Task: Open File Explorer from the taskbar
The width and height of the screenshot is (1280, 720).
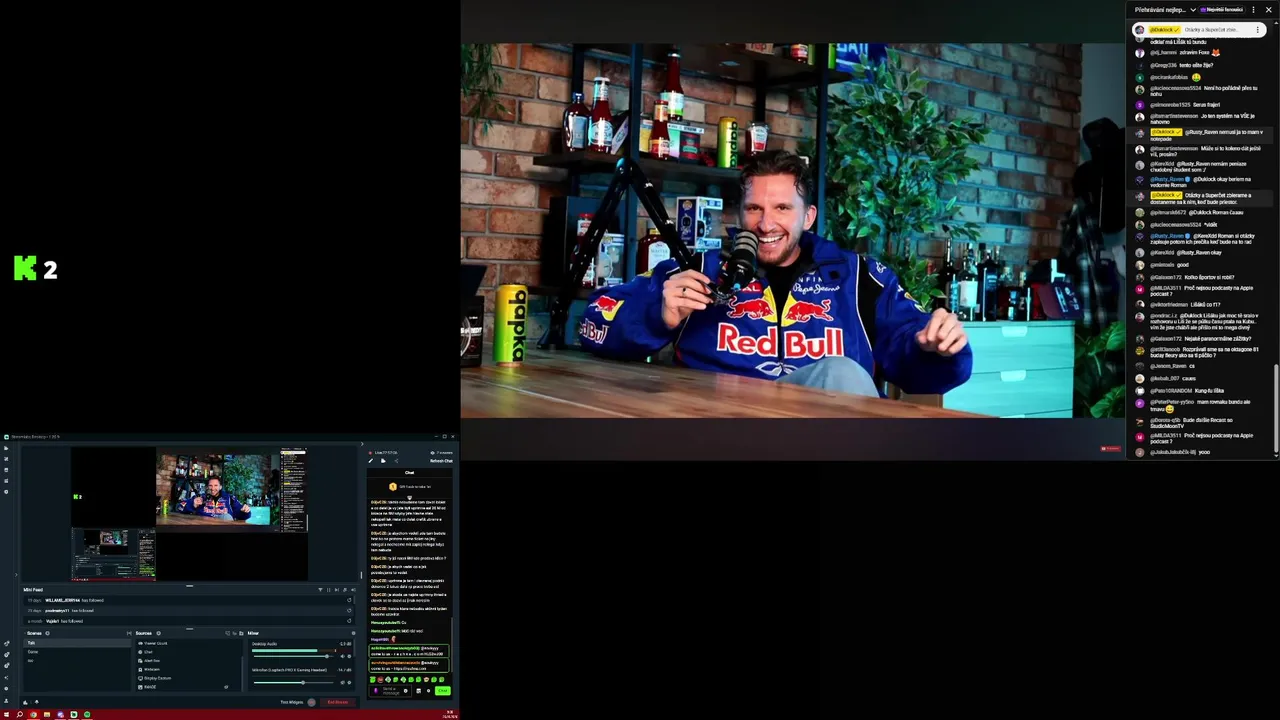Action: (47, 715)
